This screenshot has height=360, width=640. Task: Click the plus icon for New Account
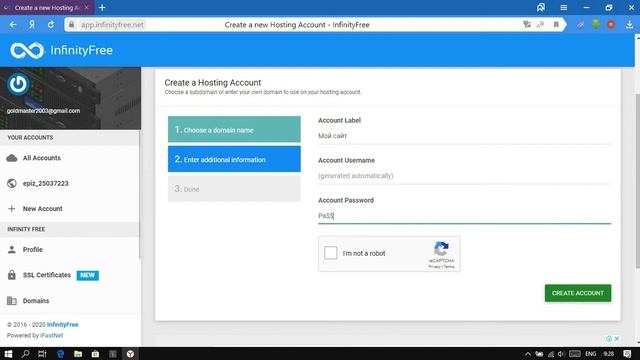(12, 209)
